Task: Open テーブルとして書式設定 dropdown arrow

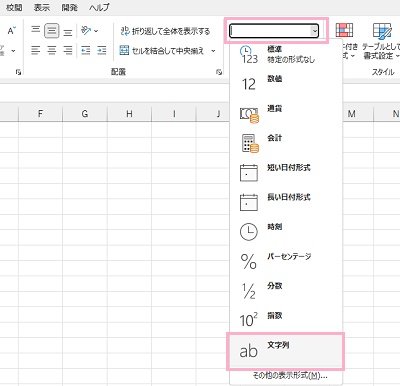Action: click(x=398, y=56)
